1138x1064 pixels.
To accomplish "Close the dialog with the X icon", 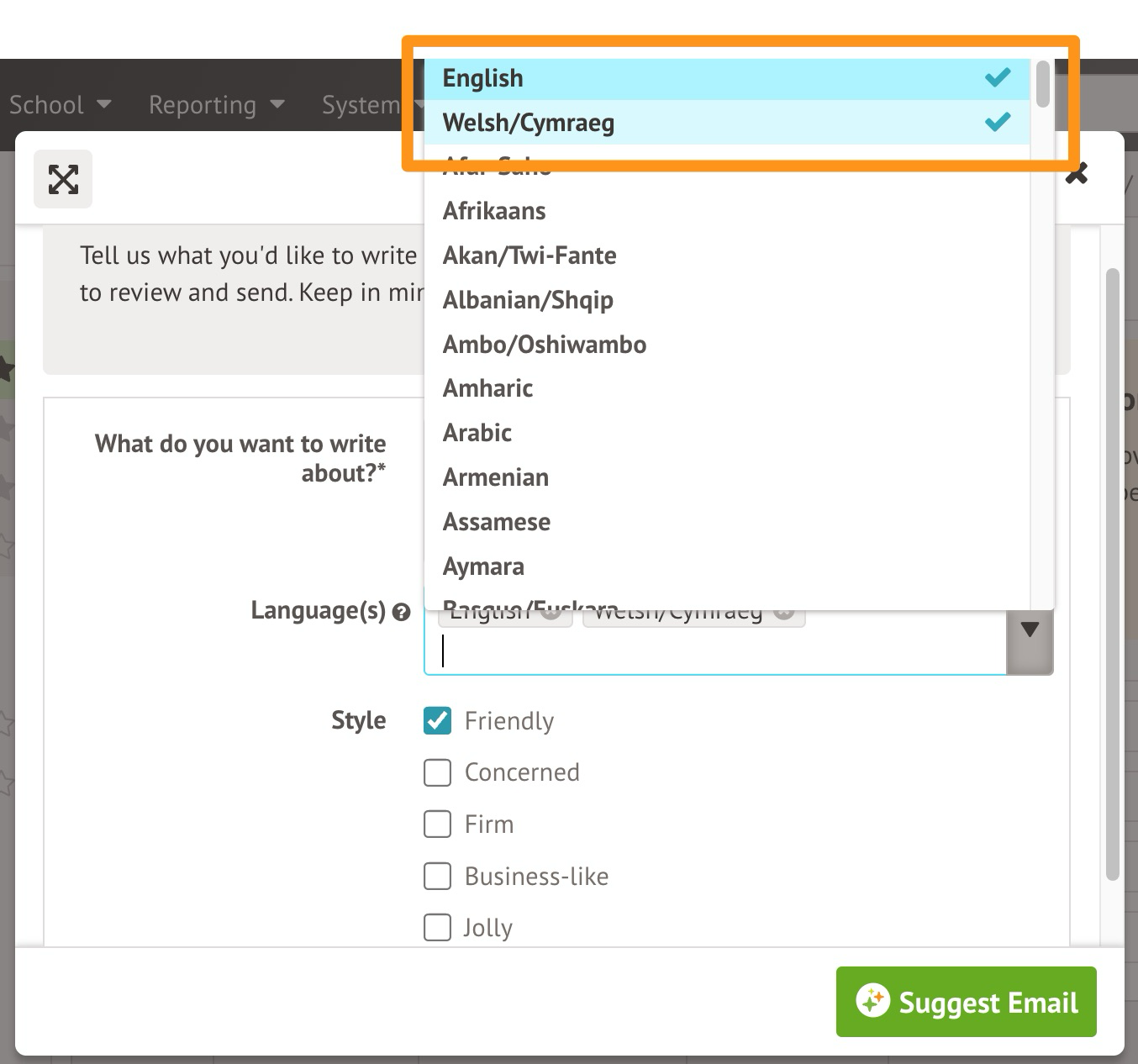I will 1077,174.
